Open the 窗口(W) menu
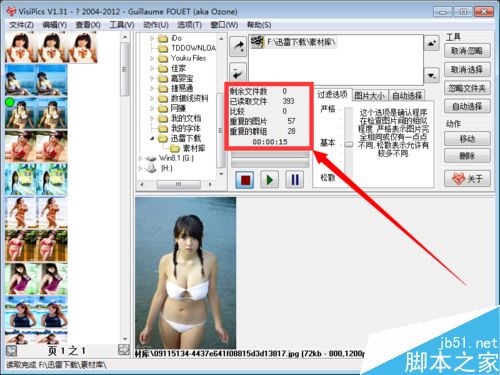The image size is (500, 375). pyautogui.click(x=224, y=25)
